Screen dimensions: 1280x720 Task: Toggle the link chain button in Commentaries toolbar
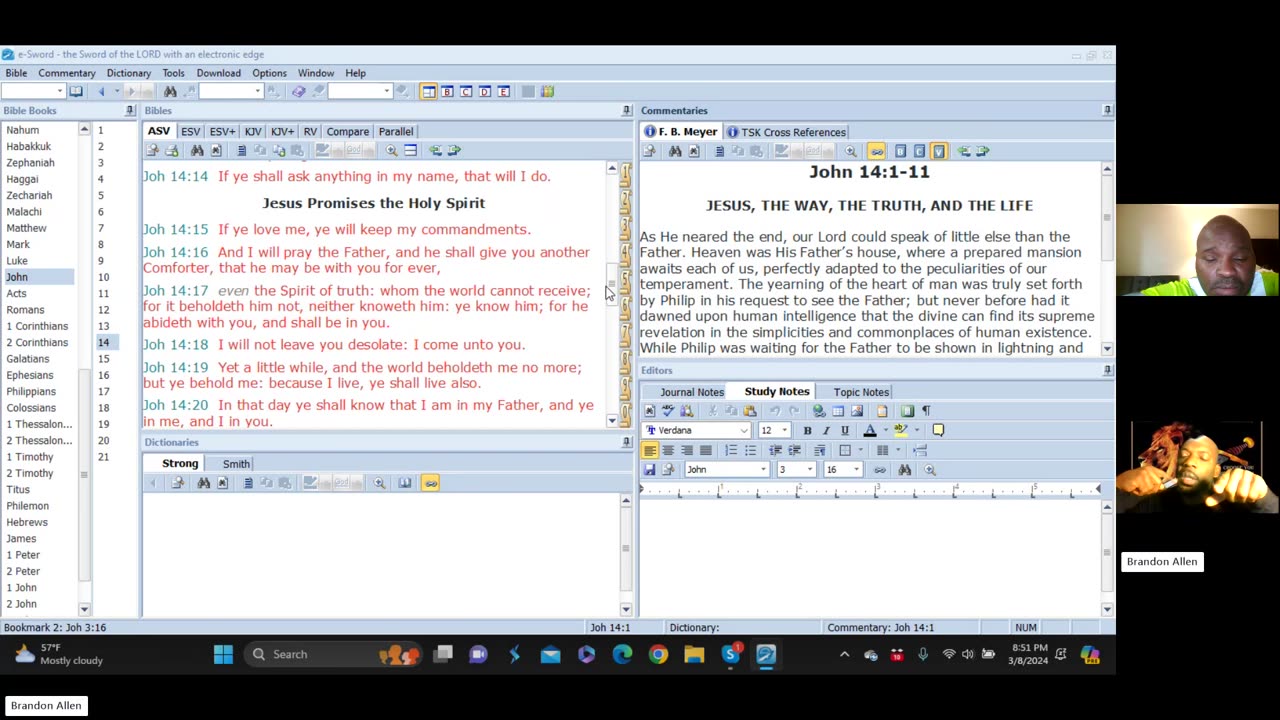(876, 151)
